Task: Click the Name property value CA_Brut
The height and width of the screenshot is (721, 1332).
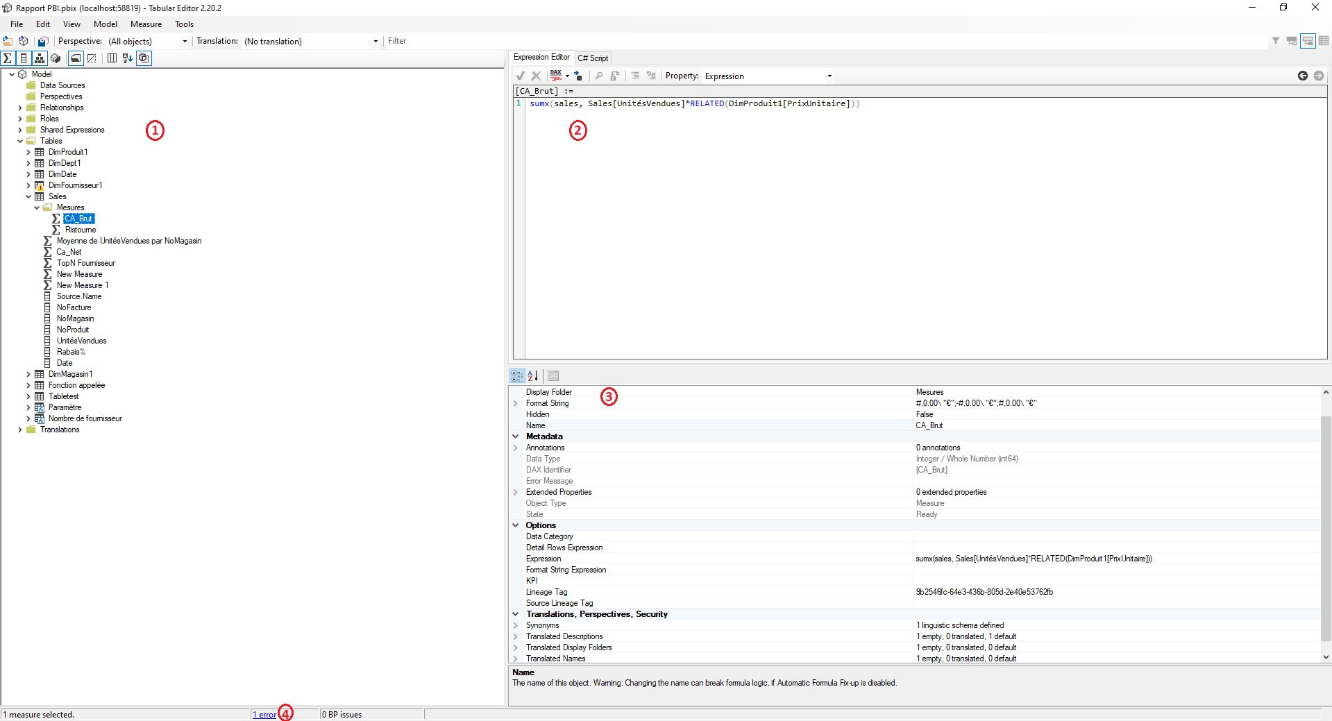Action: pos(929,425)
